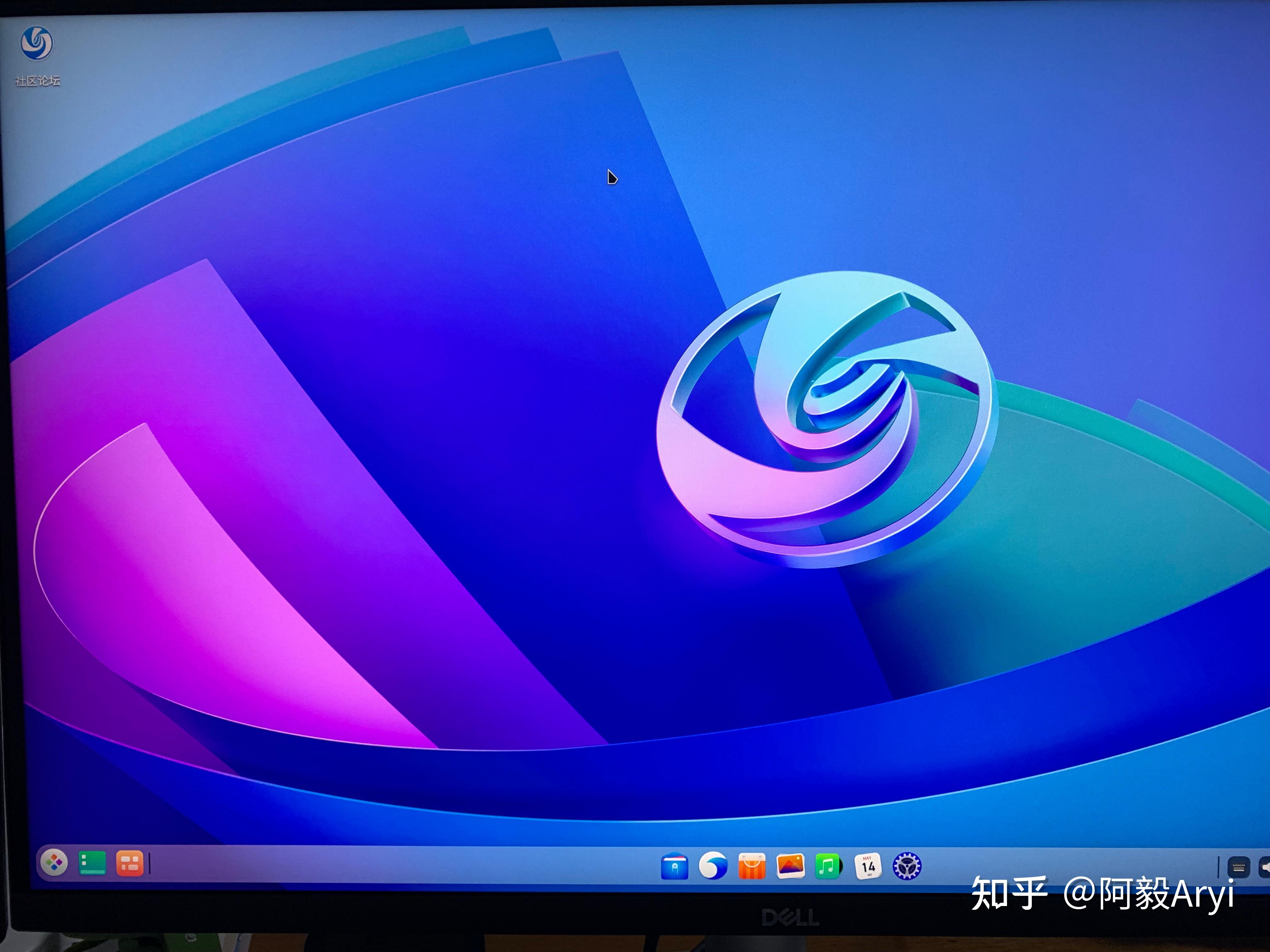This screenshot has height=952, width=1270.
Task: Open the orange Multitasking View icon
Action: tap(130, 863)
